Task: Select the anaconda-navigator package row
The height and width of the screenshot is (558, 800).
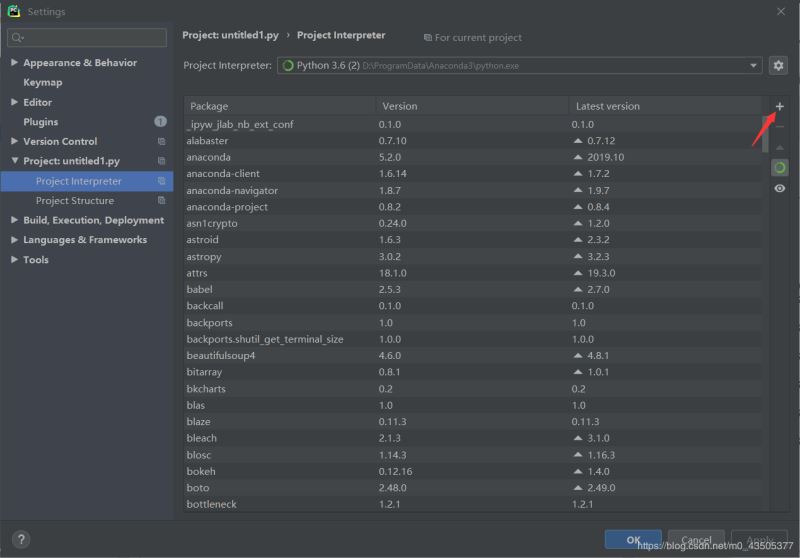Action: (x=473, y=190)
